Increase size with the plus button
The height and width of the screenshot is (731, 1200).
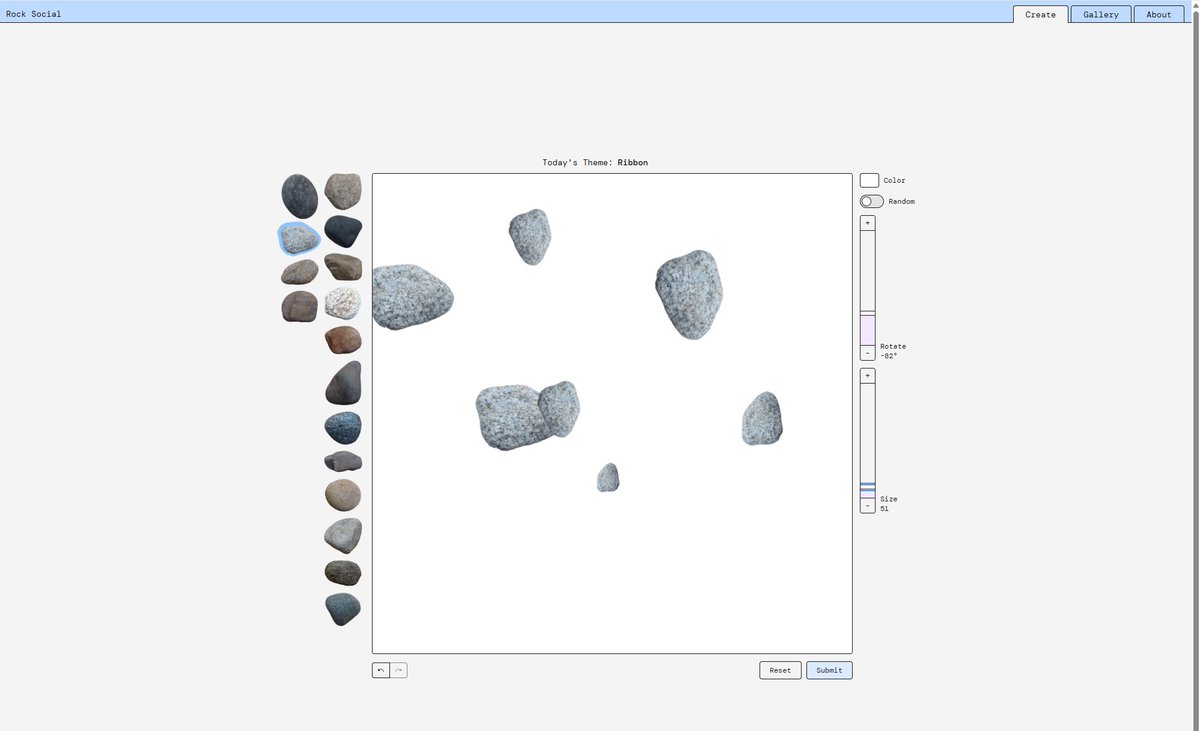point(867,376)
